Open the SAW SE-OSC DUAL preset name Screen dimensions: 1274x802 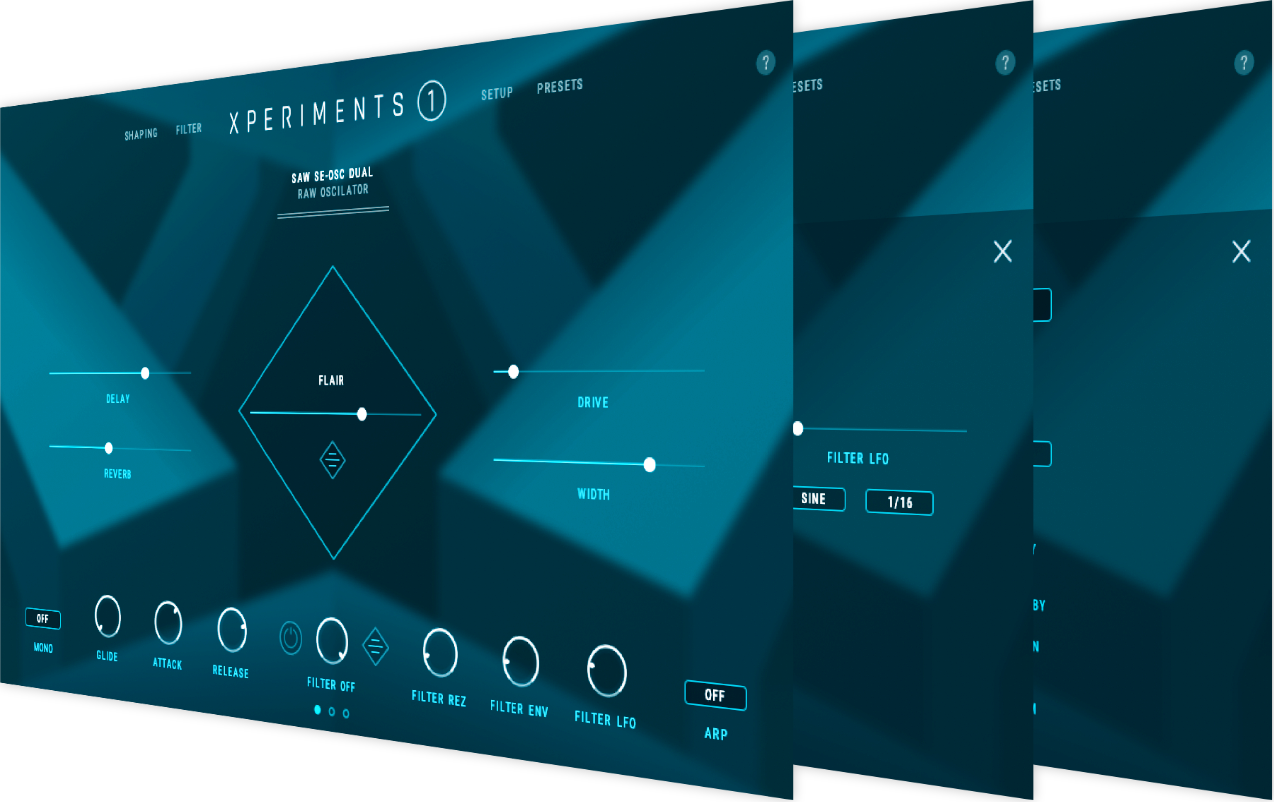pyautogui.click(x=332, y=175)
